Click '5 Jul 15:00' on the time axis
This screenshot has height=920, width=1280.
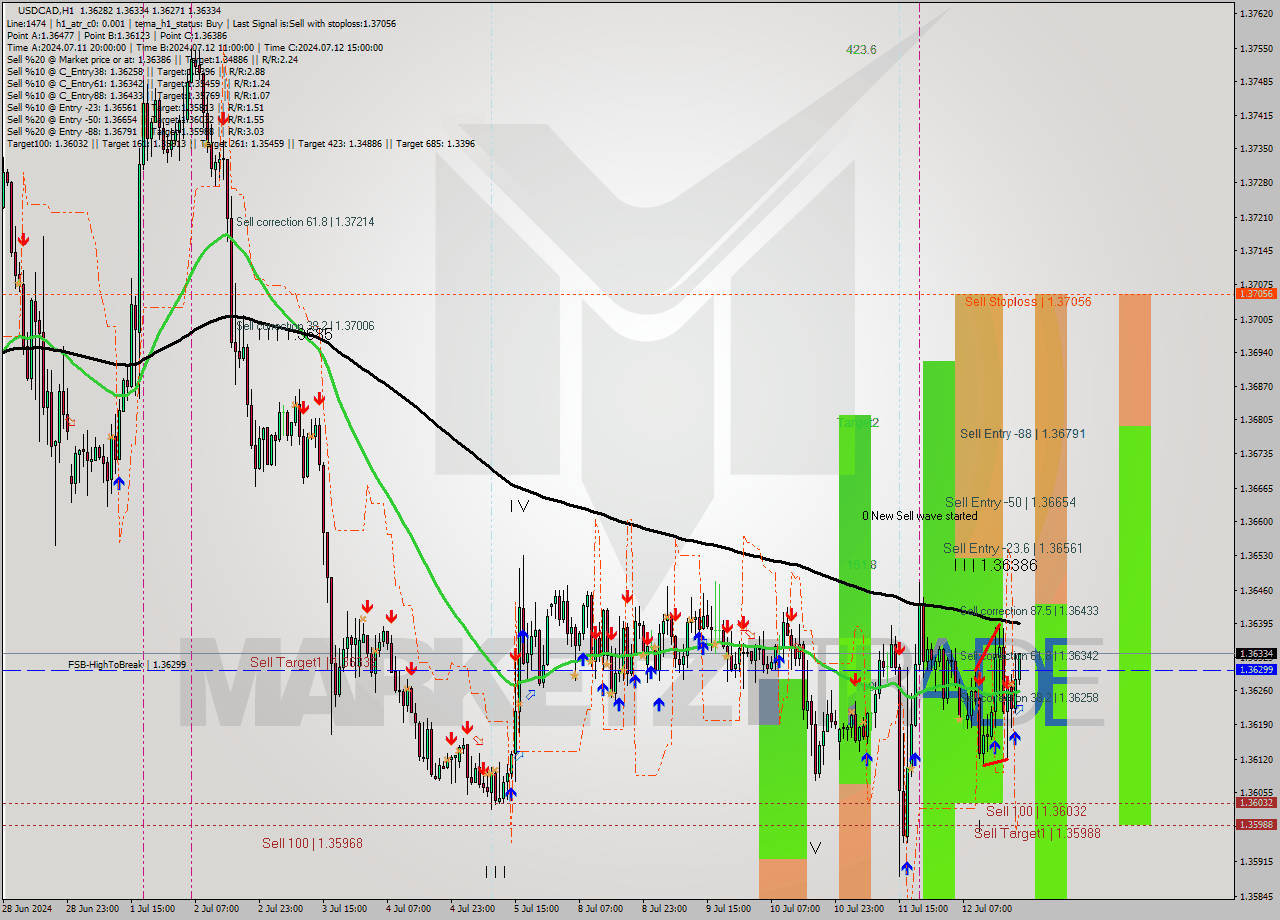(x=535, y=909)
